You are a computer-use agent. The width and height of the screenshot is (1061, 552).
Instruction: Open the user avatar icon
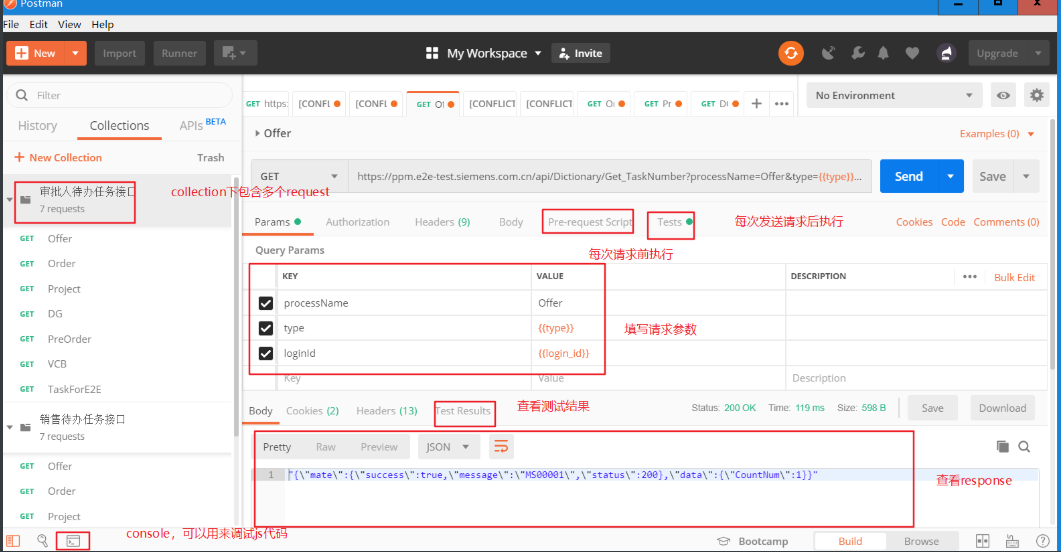tap(946, 53)
